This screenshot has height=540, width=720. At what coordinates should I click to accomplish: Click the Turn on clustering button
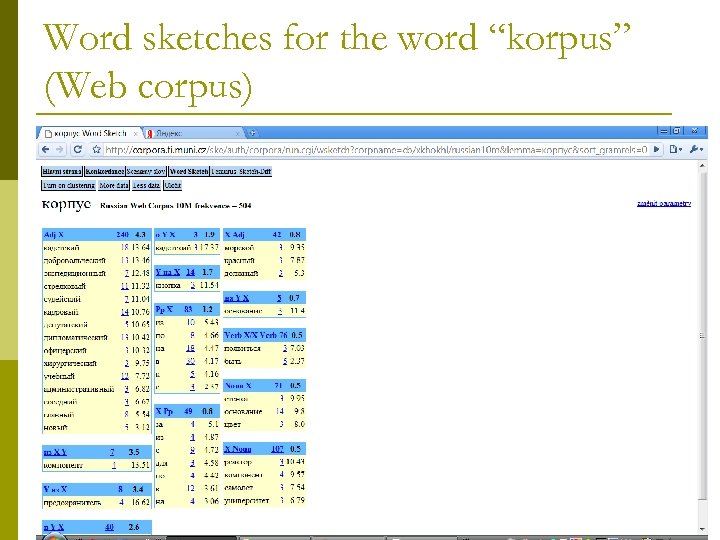[x=69, y=186]
